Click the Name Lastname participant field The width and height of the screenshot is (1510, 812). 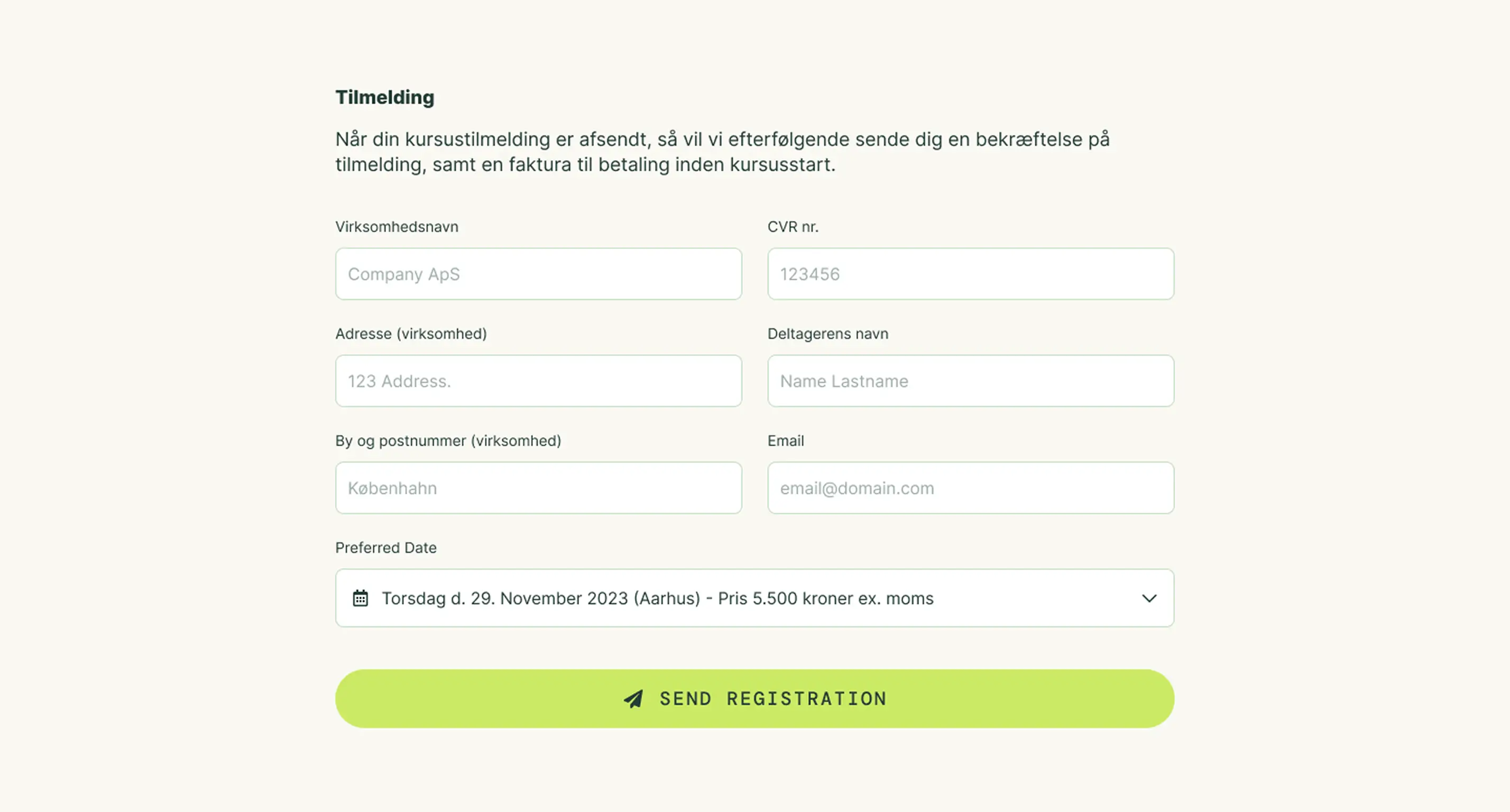click(970, 381)
